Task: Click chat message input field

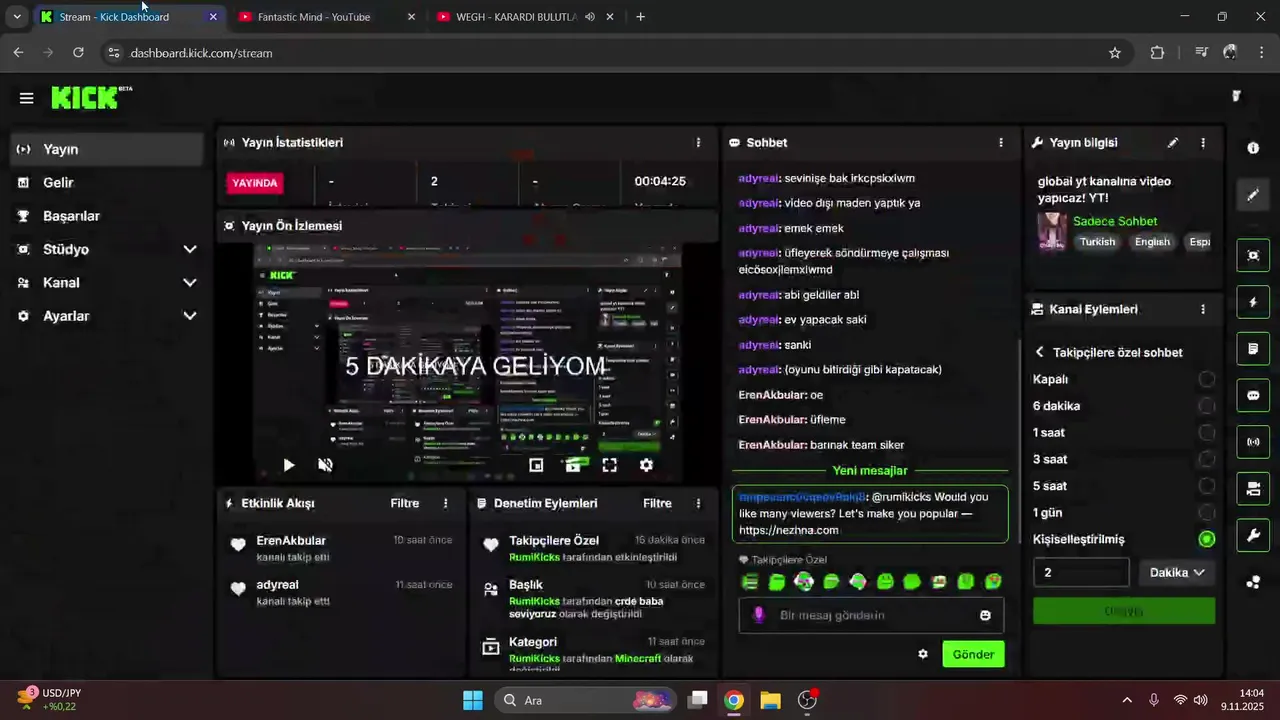Action: click(x=871, y=616)
